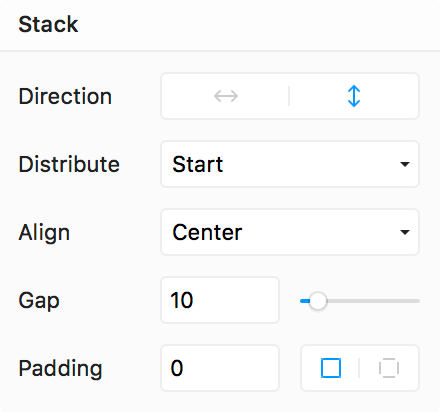This screenshot has height=412, width=440.
Task: Click the Padding value field
Action: [220, 368]
